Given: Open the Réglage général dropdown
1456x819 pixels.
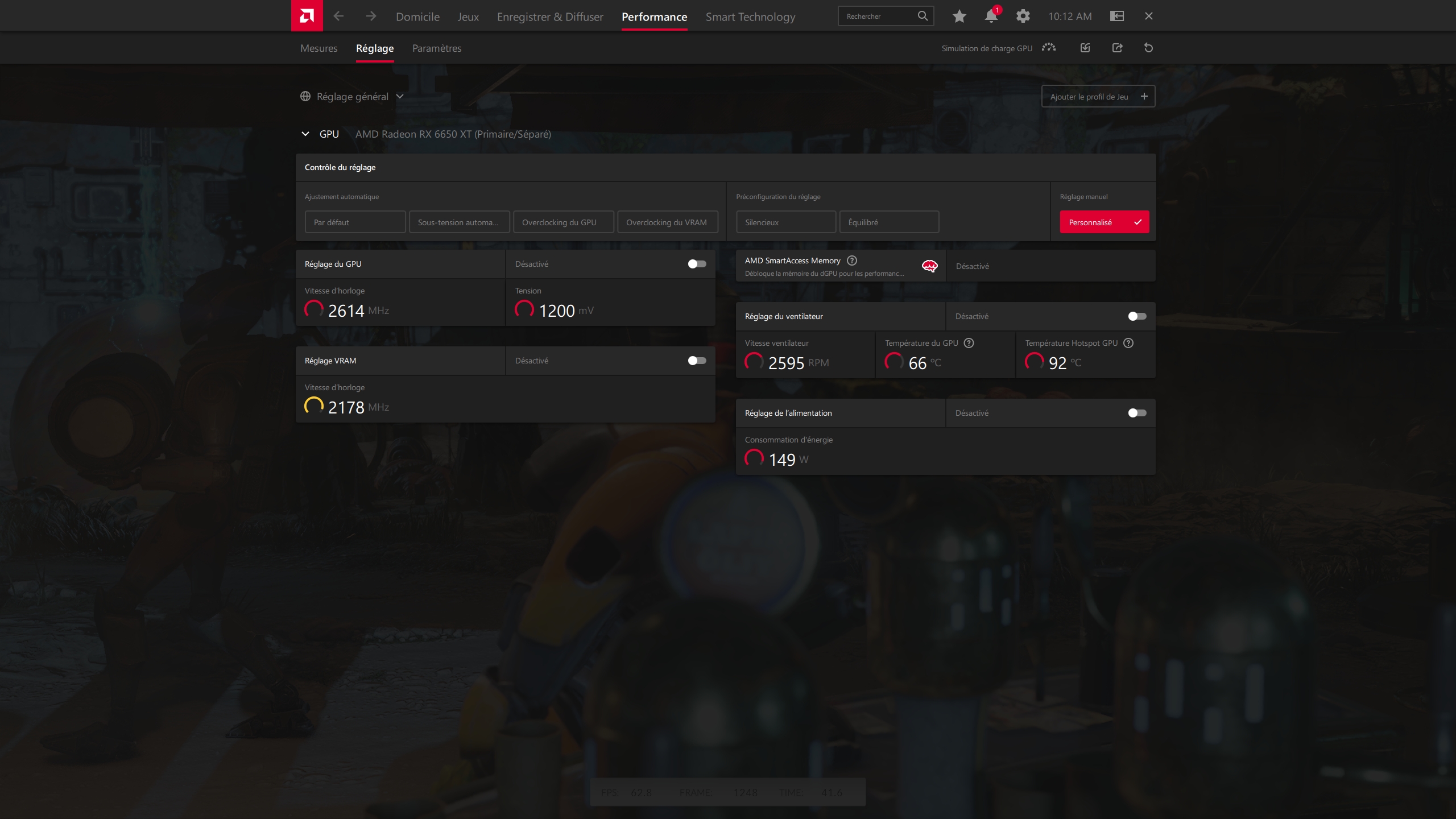Looking at the screenshot, I should click(352, 97).
